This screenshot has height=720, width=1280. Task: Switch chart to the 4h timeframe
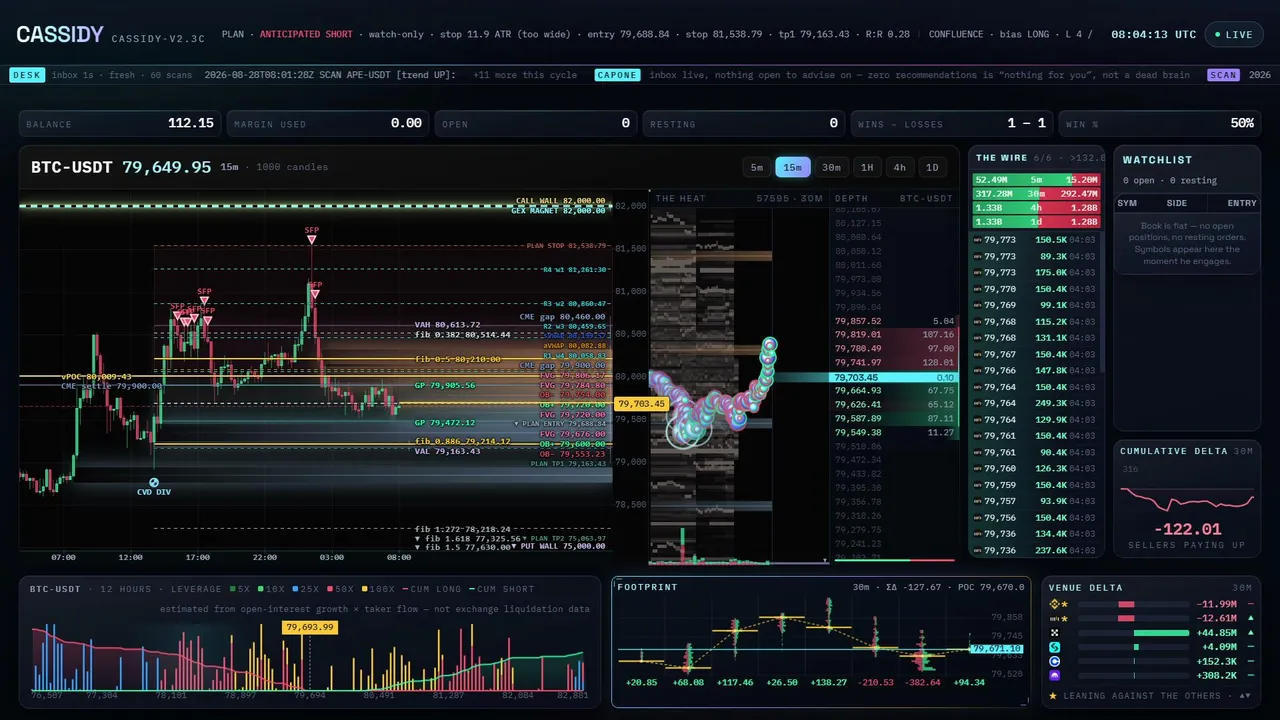point(900,167)
